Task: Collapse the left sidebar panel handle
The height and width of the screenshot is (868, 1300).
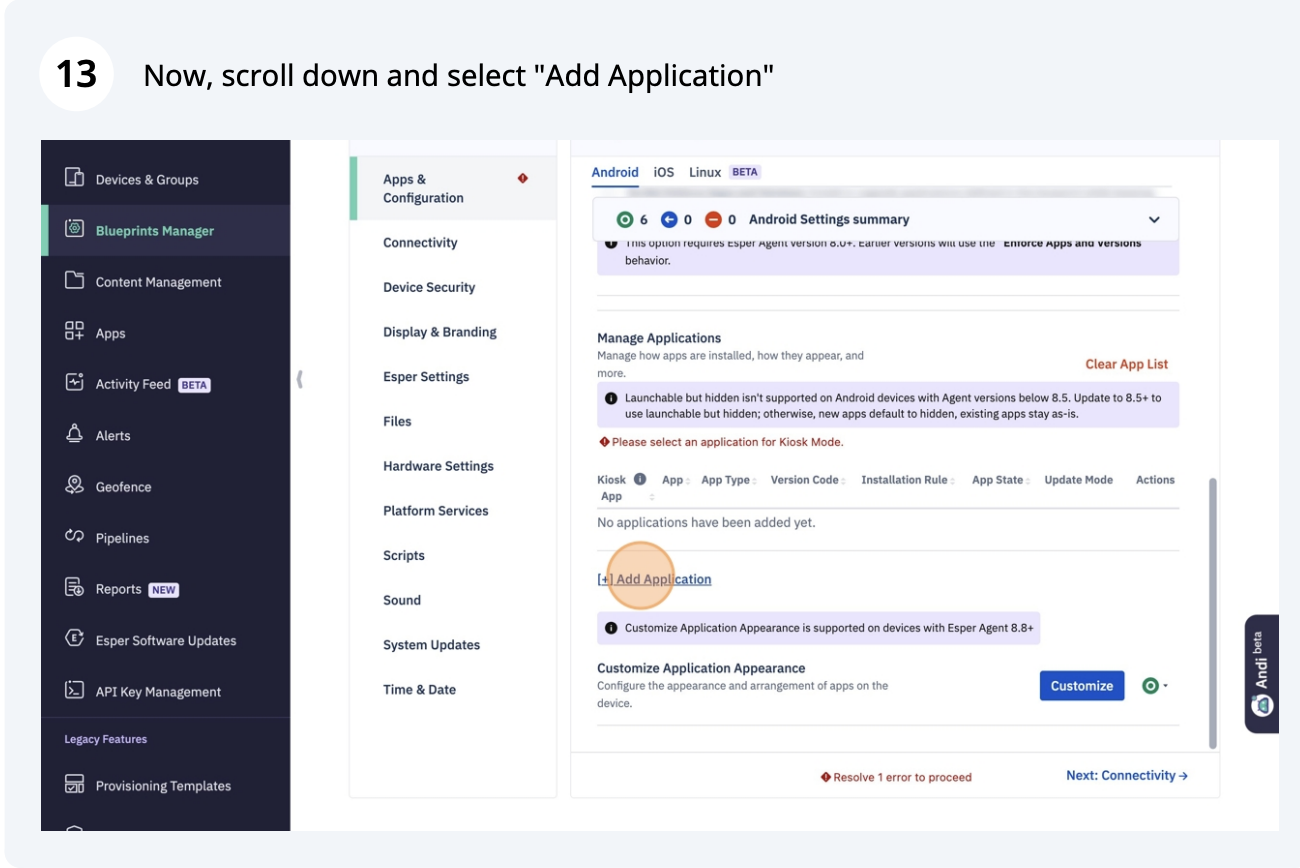Action: (x=299, y=379)
